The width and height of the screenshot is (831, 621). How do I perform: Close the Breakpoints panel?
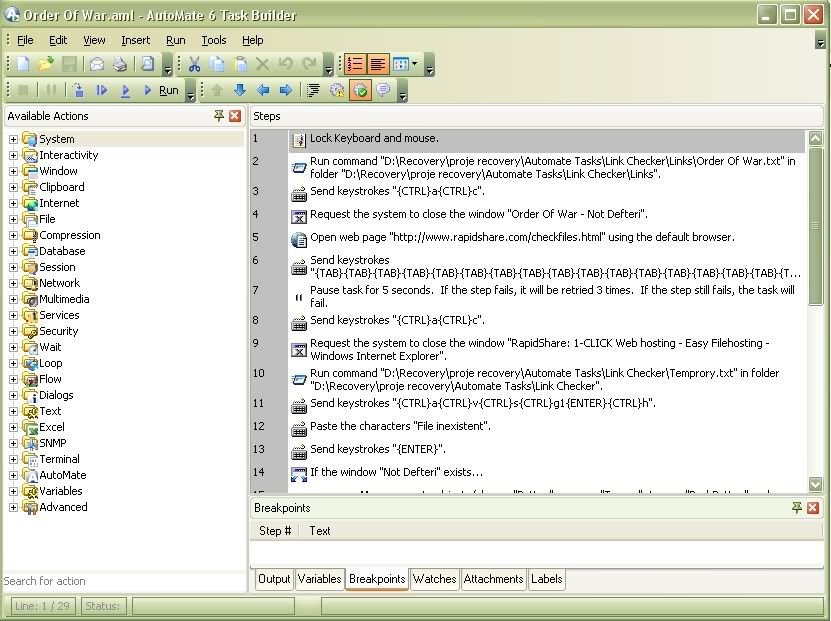(812, 508)
